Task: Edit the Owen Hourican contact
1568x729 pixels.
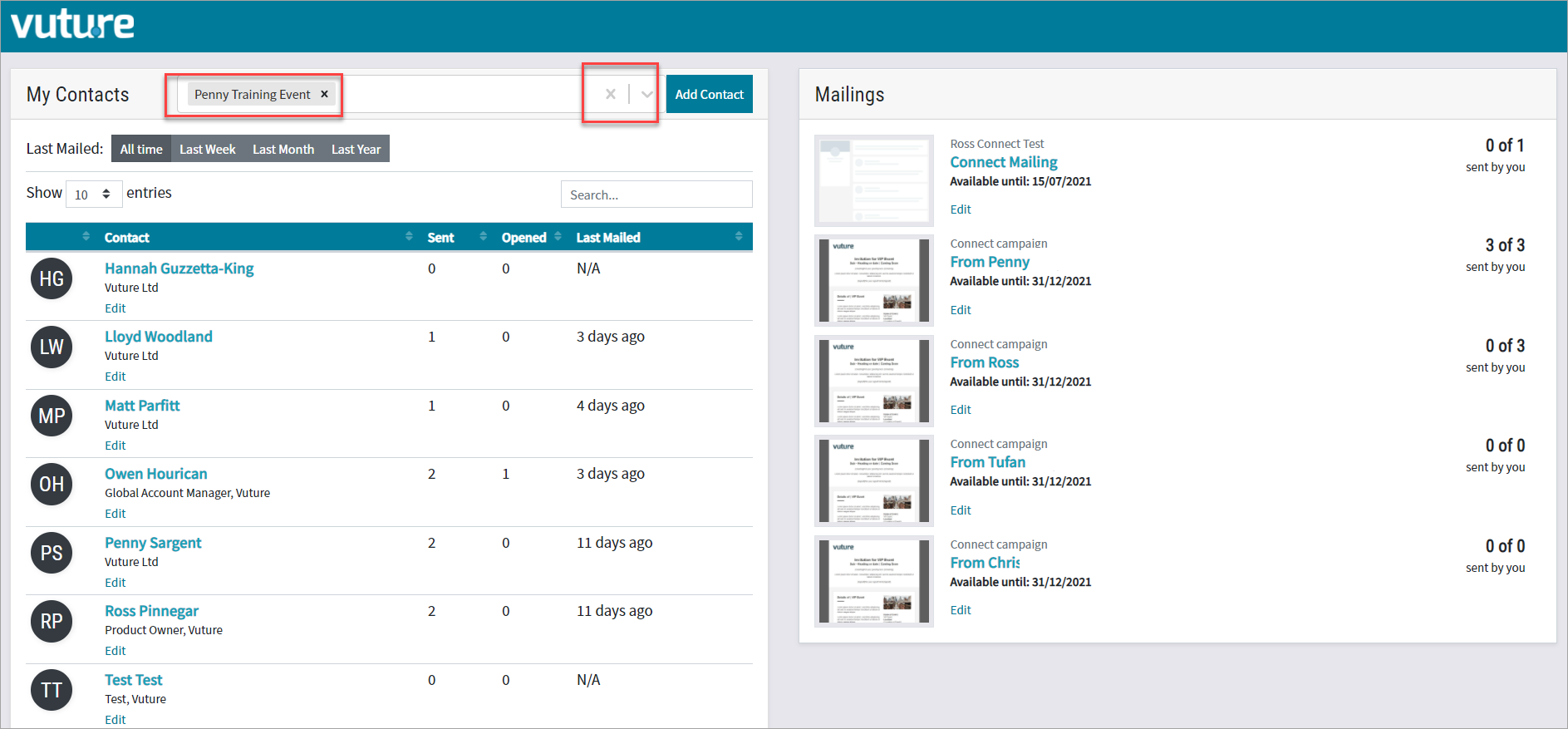Action: [116, 514]
